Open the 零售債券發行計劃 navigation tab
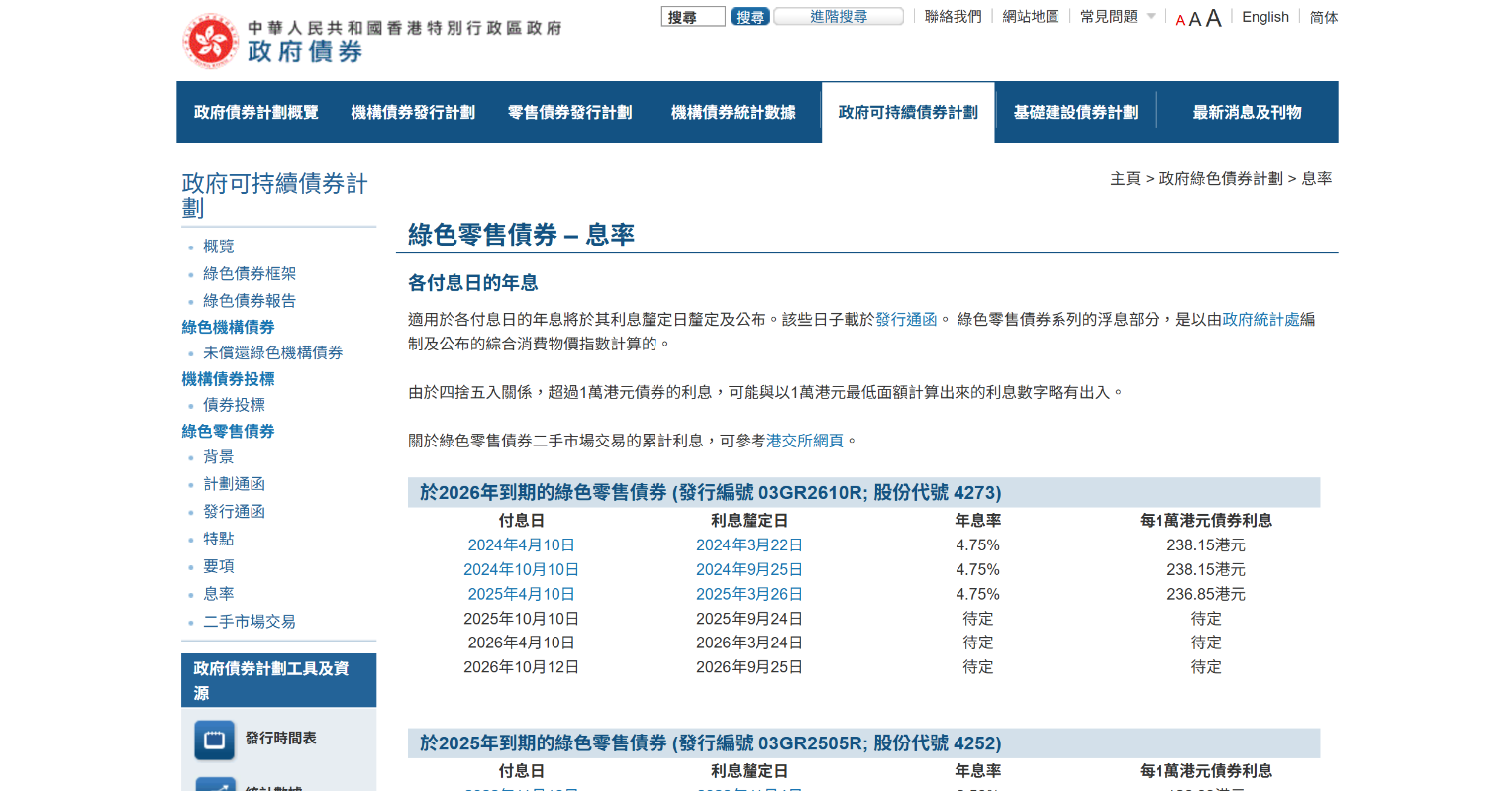This screenshot has height=791, width=1512. tap(569, 113)
